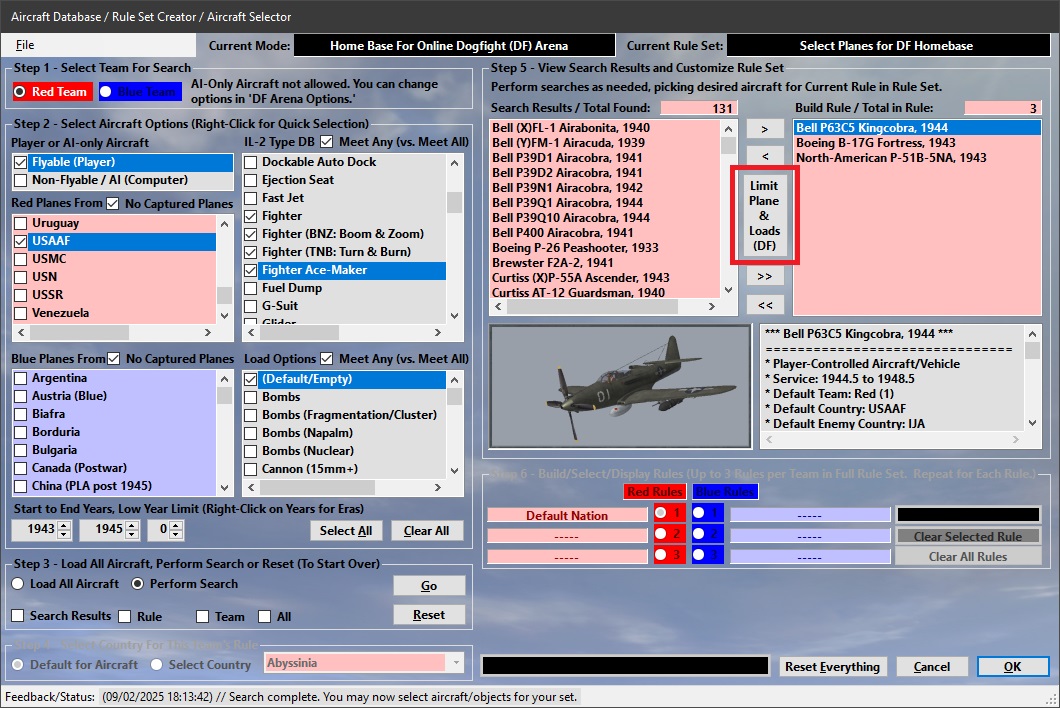The height and width of the screenshot is (708, 1060).
Task: Click Reset Everything button
Action: pos(832,667)
